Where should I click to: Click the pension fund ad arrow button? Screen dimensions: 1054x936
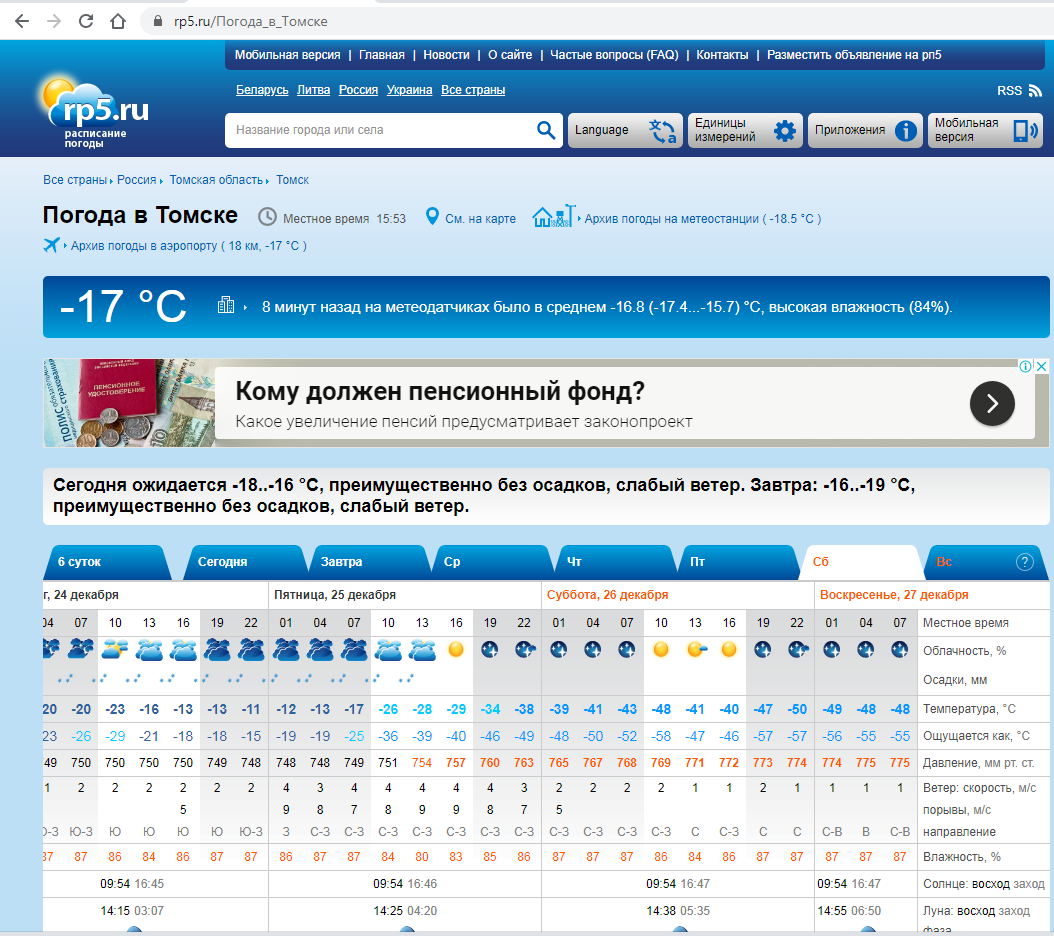[x=992, y=403]
